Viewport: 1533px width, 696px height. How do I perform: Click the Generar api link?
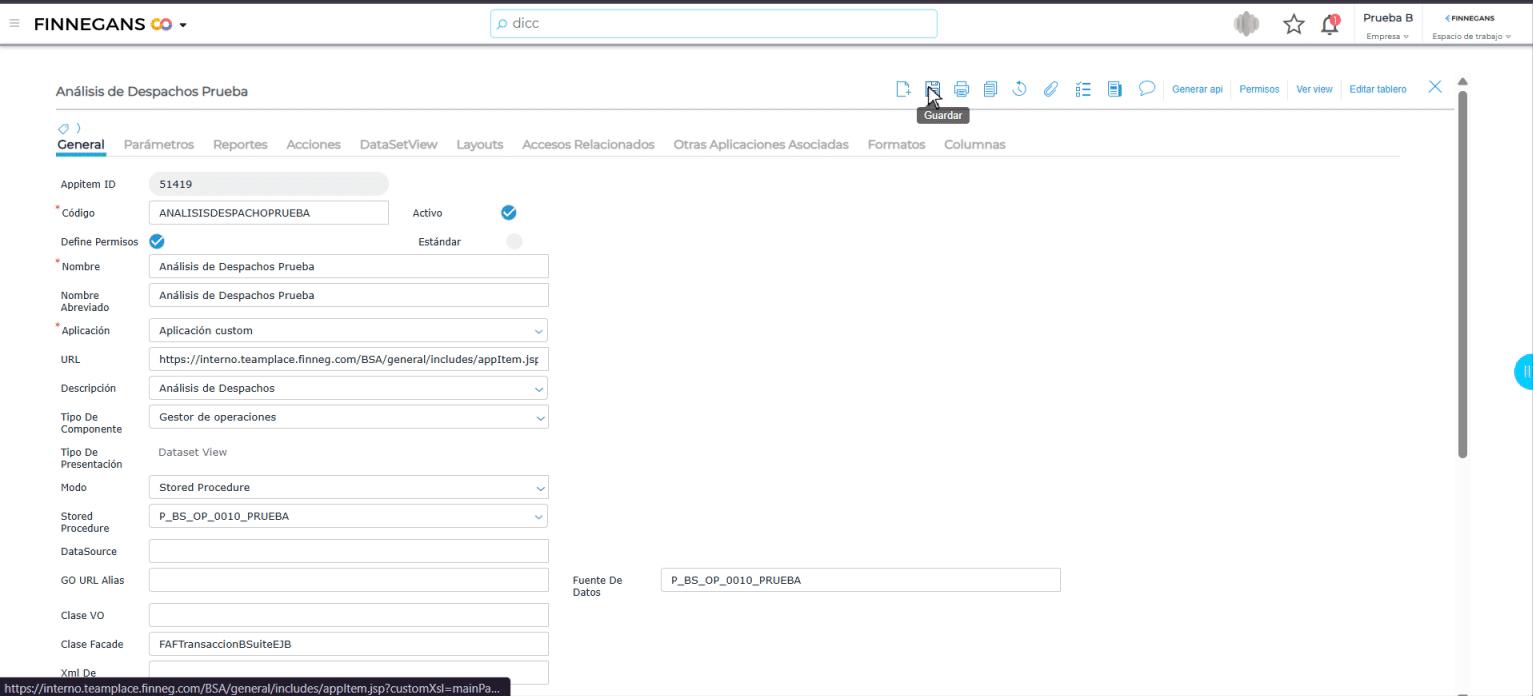point(1197,89)
